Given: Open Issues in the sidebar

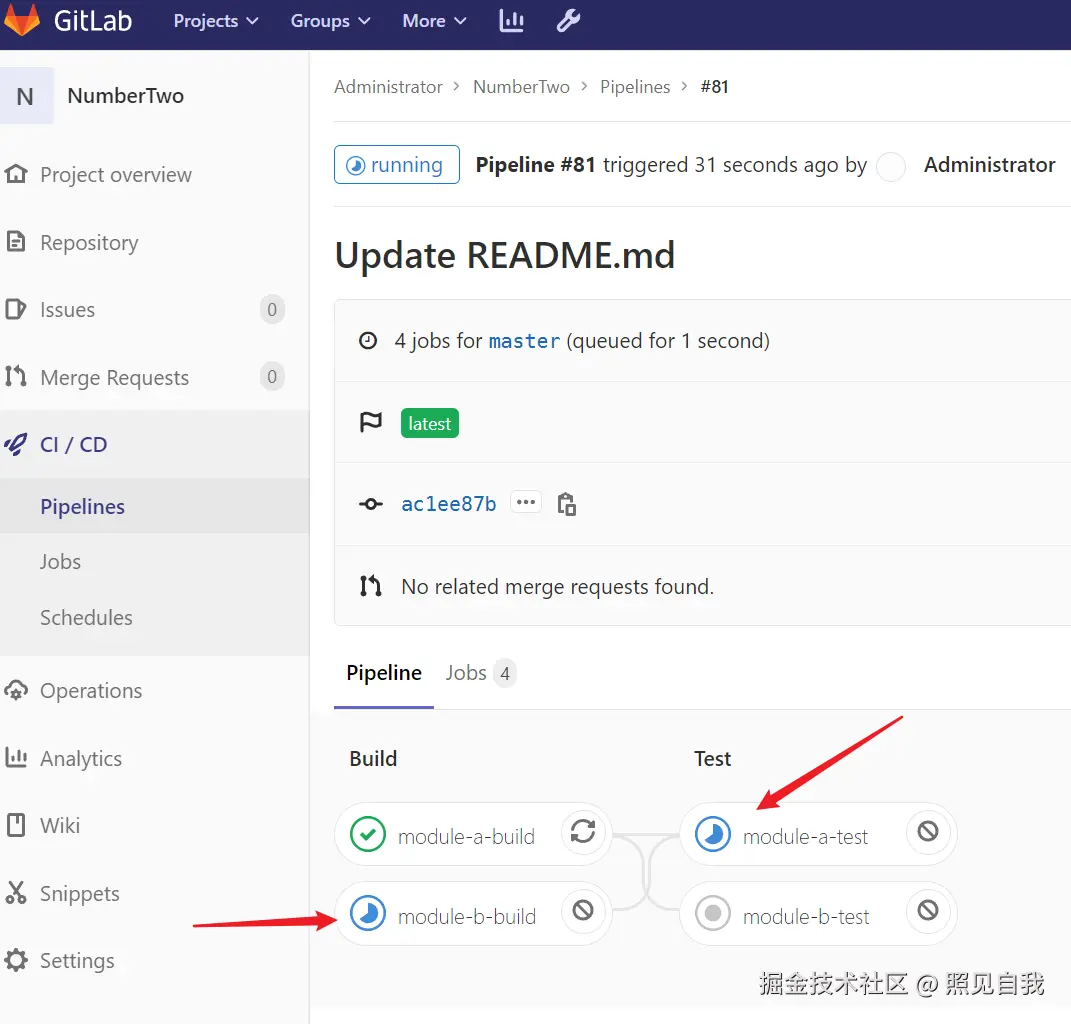Looking at the screenshot, I should pos(67,310).
